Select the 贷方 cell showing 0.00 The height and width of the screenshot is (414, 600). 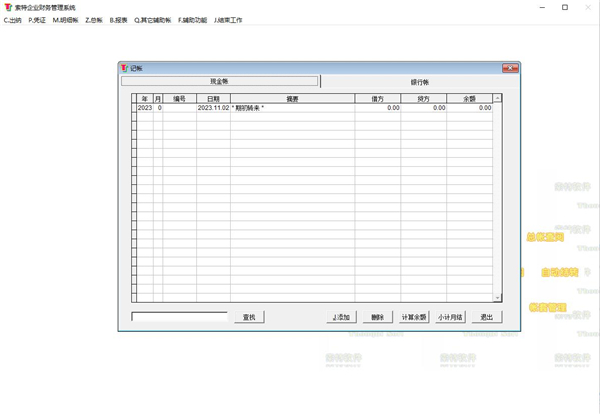424,108
